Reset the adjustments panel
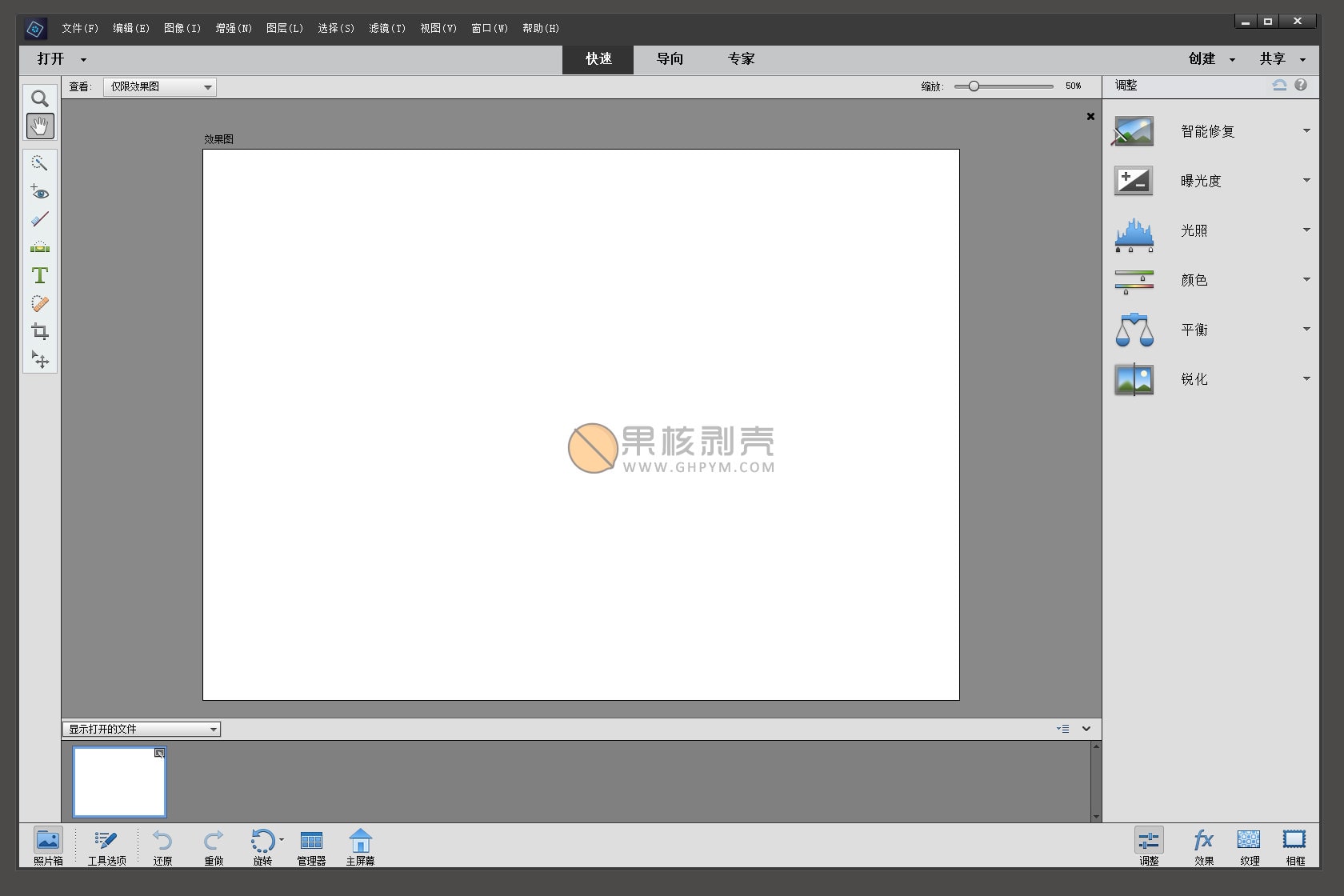This screenshot has width=1344, height=896. click(x=1280, y=85)
